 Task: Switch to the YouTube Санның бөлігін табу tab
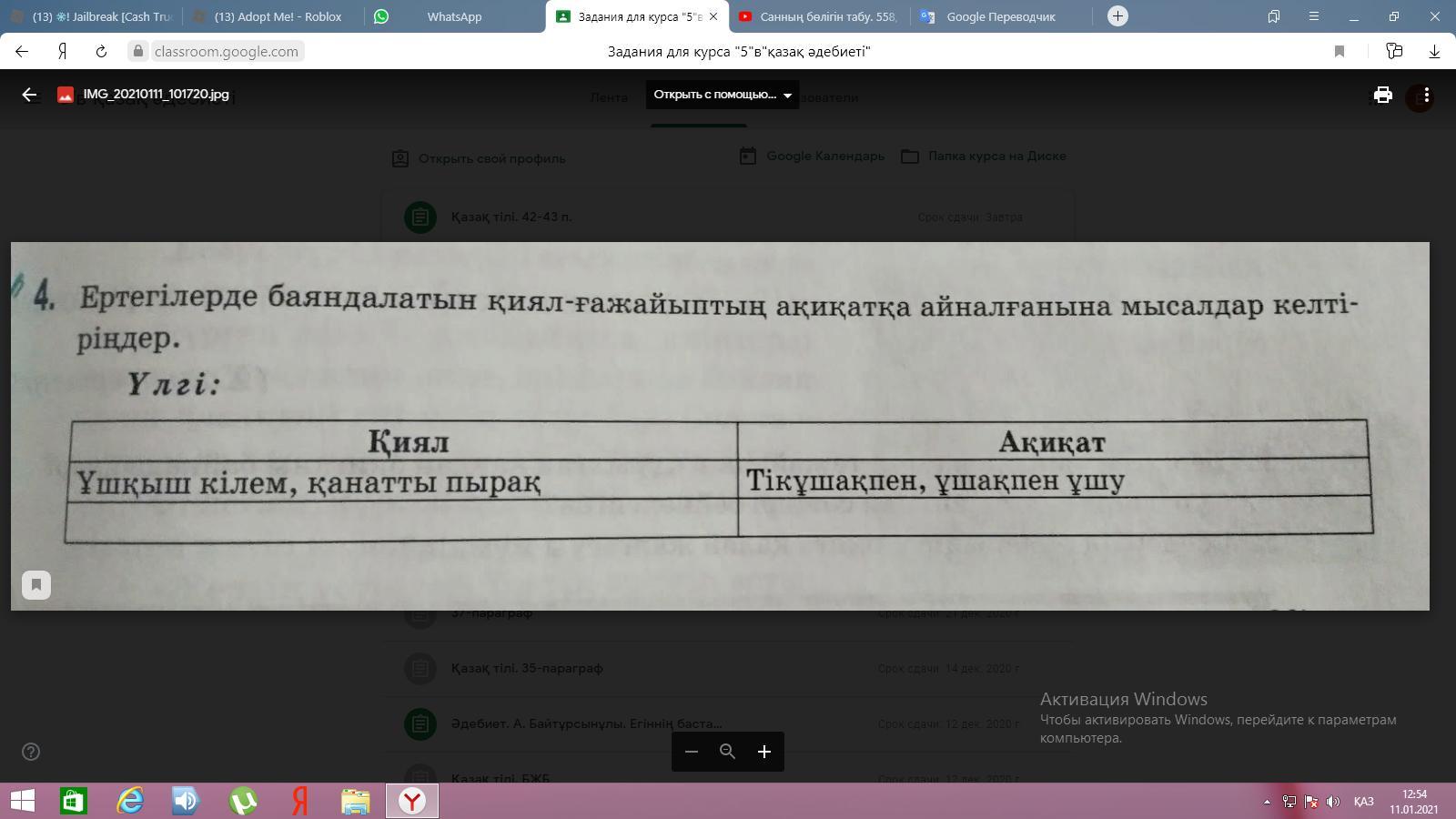(819, 16)
